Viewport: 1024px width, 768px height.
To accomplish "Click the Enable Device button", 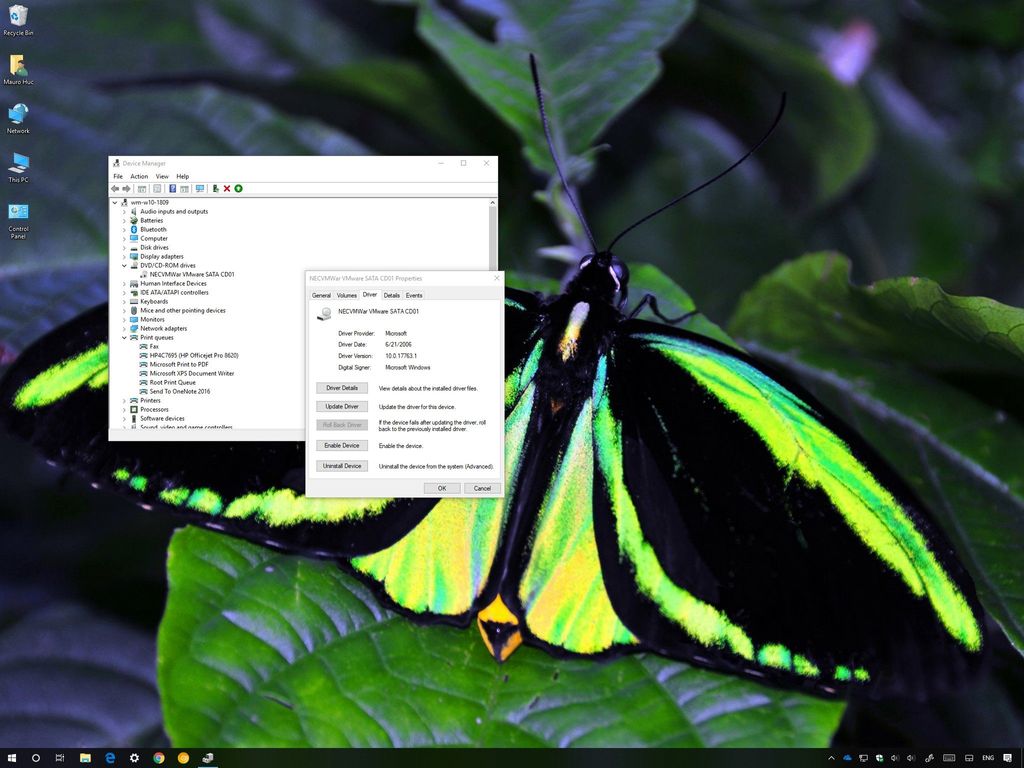I will pyautogui.click(x=342, y=445).
